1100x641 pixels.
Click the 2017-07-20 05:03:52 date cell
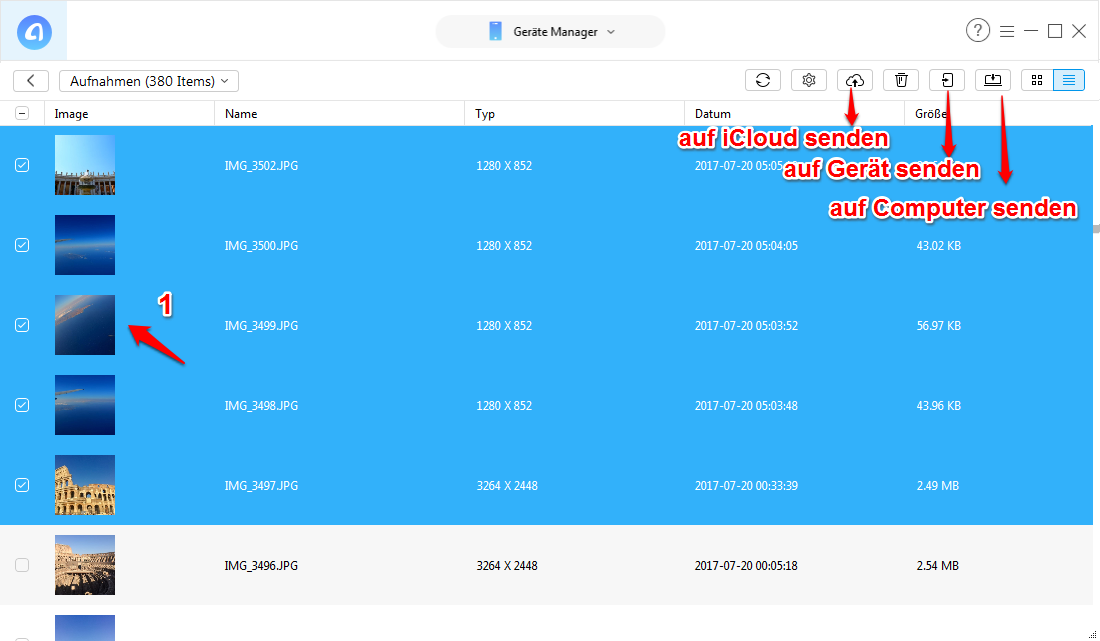coord(746,325)
